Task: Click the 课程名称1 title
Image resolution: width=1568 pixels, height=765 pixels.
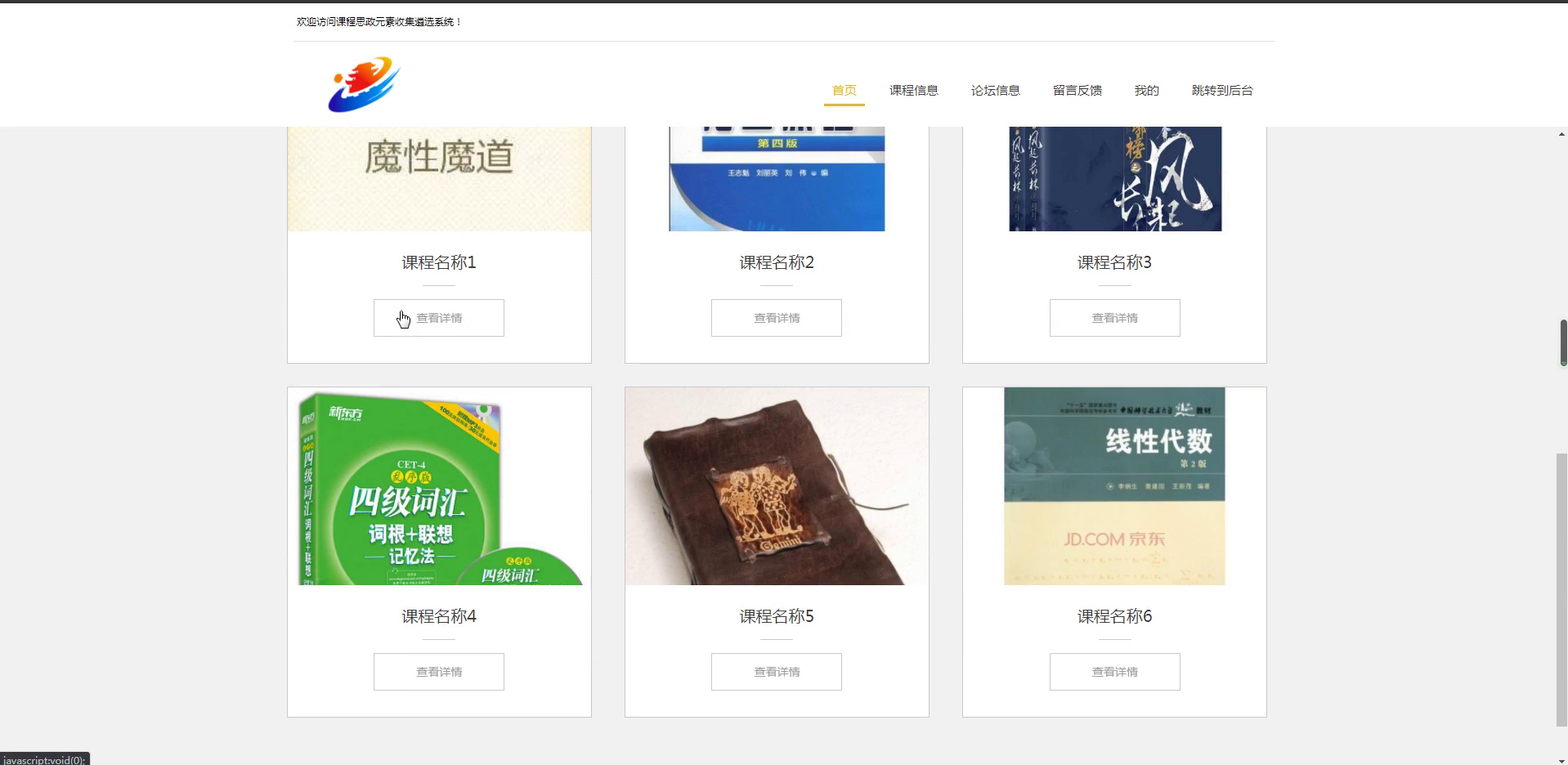Action: pos(439,262)
